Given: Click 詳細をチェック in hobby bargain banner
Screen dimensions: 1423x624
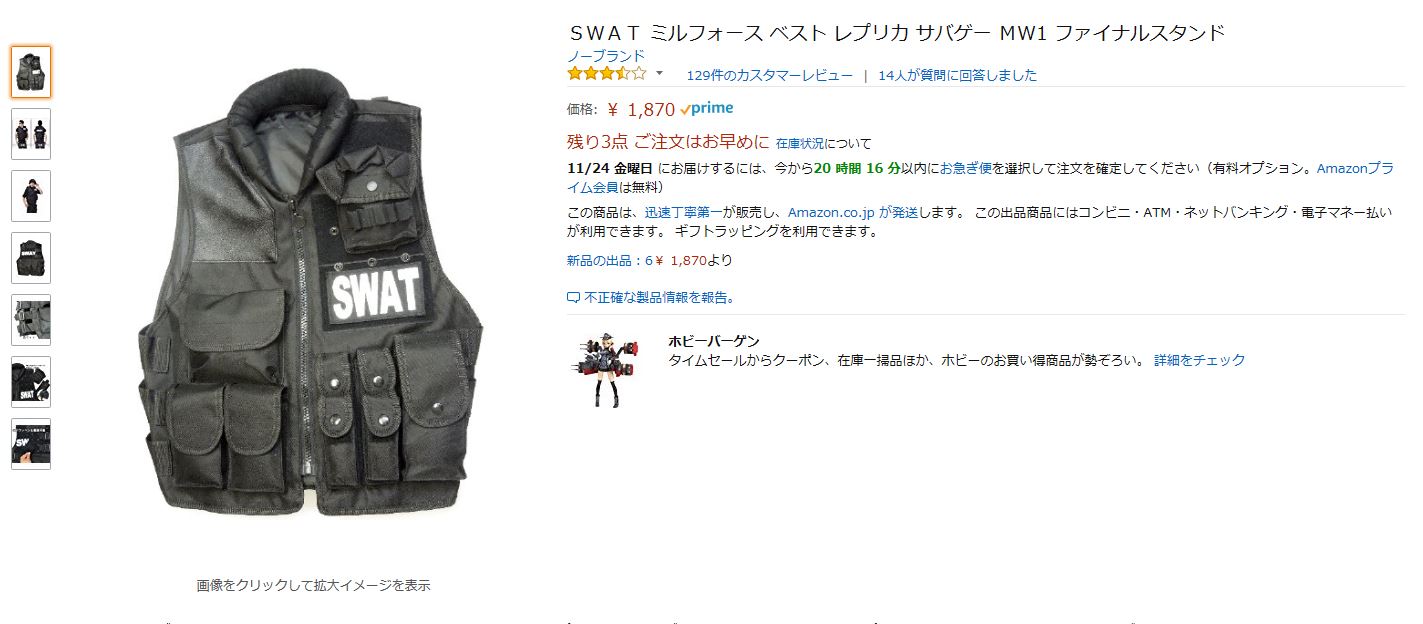Looking at the screenshot, I should 1200,360.
